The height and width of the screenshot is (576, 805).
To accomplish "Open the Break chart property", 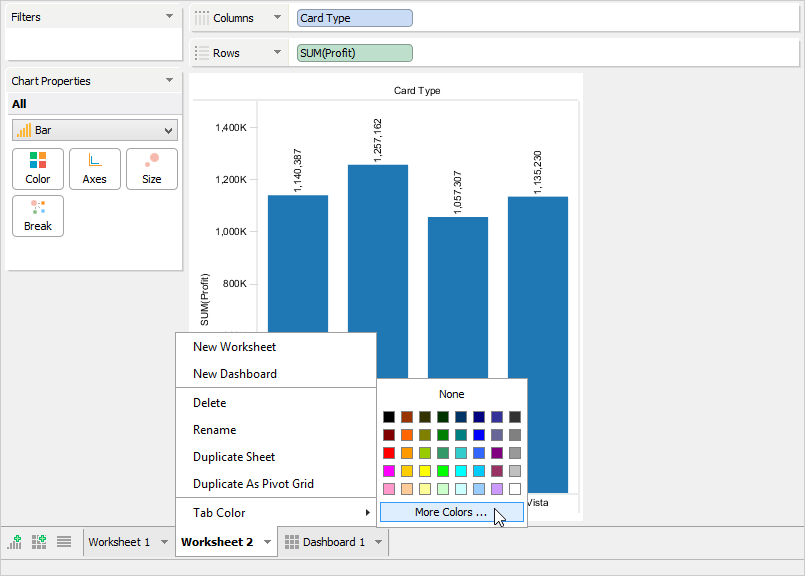I will point(38,216).
